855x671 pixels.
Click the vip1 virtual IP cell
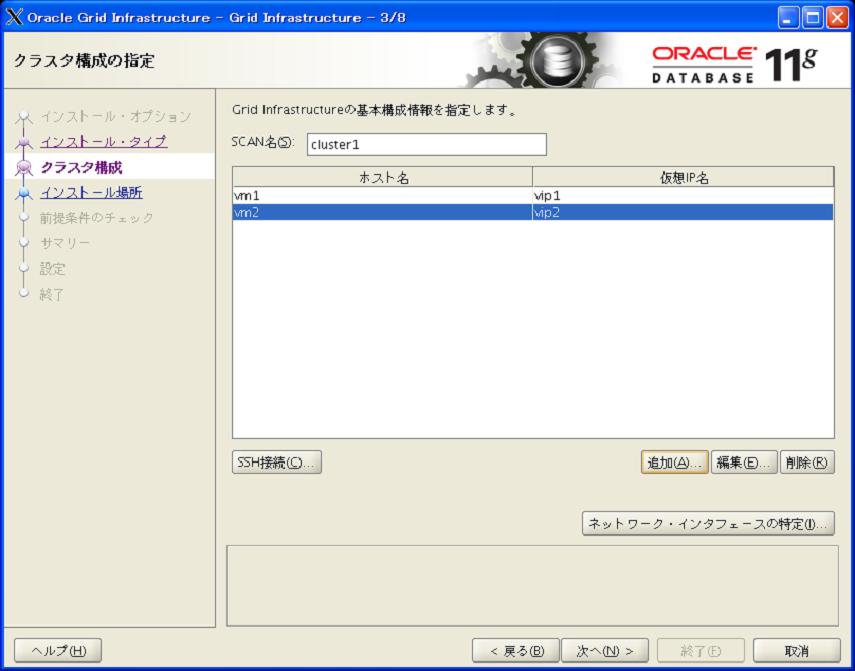[x=683, y=196]
